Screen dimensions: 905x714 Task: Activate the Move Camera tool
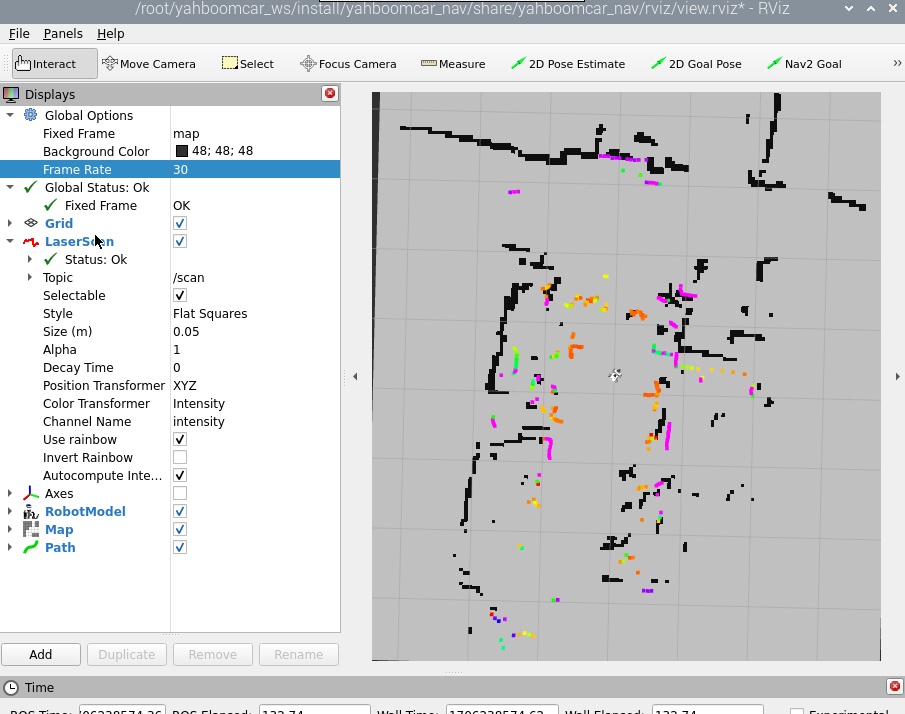coord(148,63)
